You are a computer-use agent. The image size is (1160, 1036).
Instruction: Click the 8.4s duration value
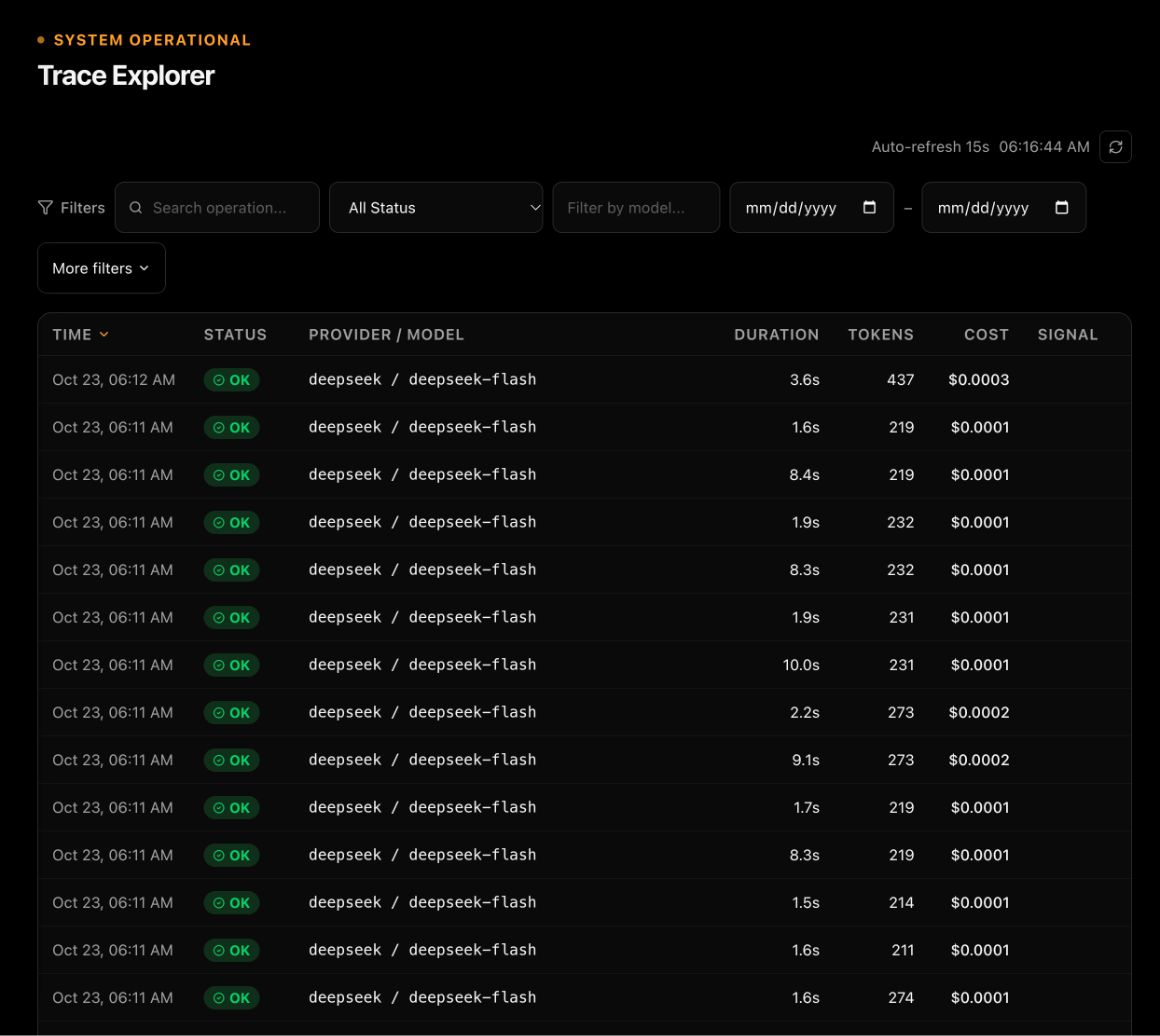804,475
